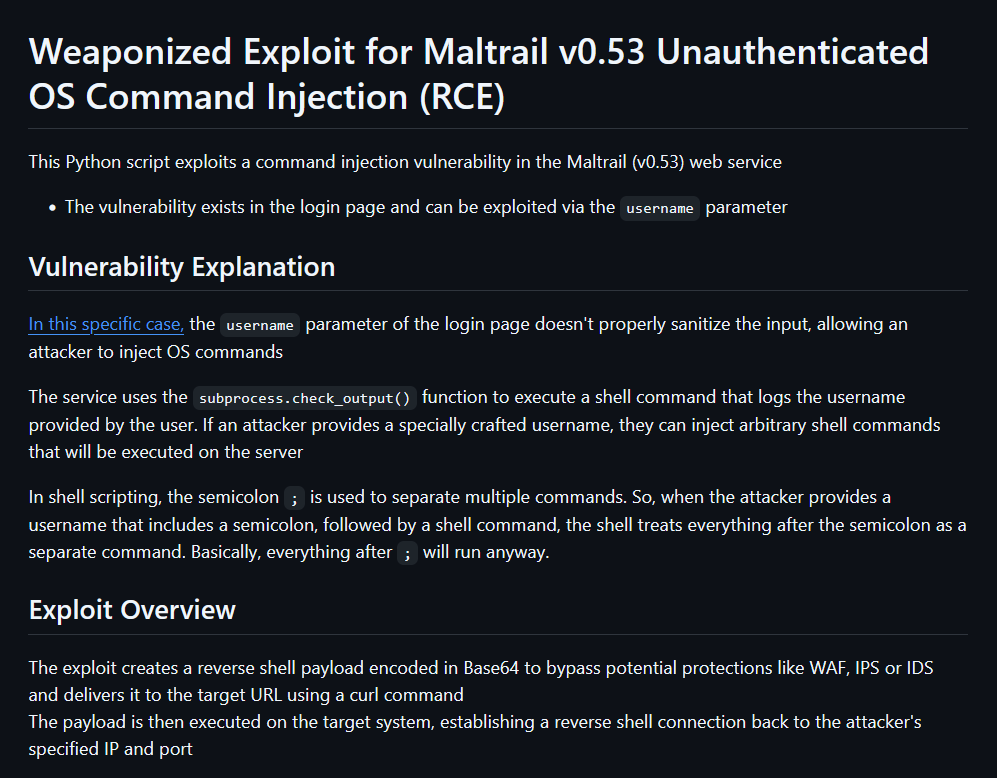Click the subprocess.check_output() inline code snippet
997x778 pixels.
pos(305,398)
